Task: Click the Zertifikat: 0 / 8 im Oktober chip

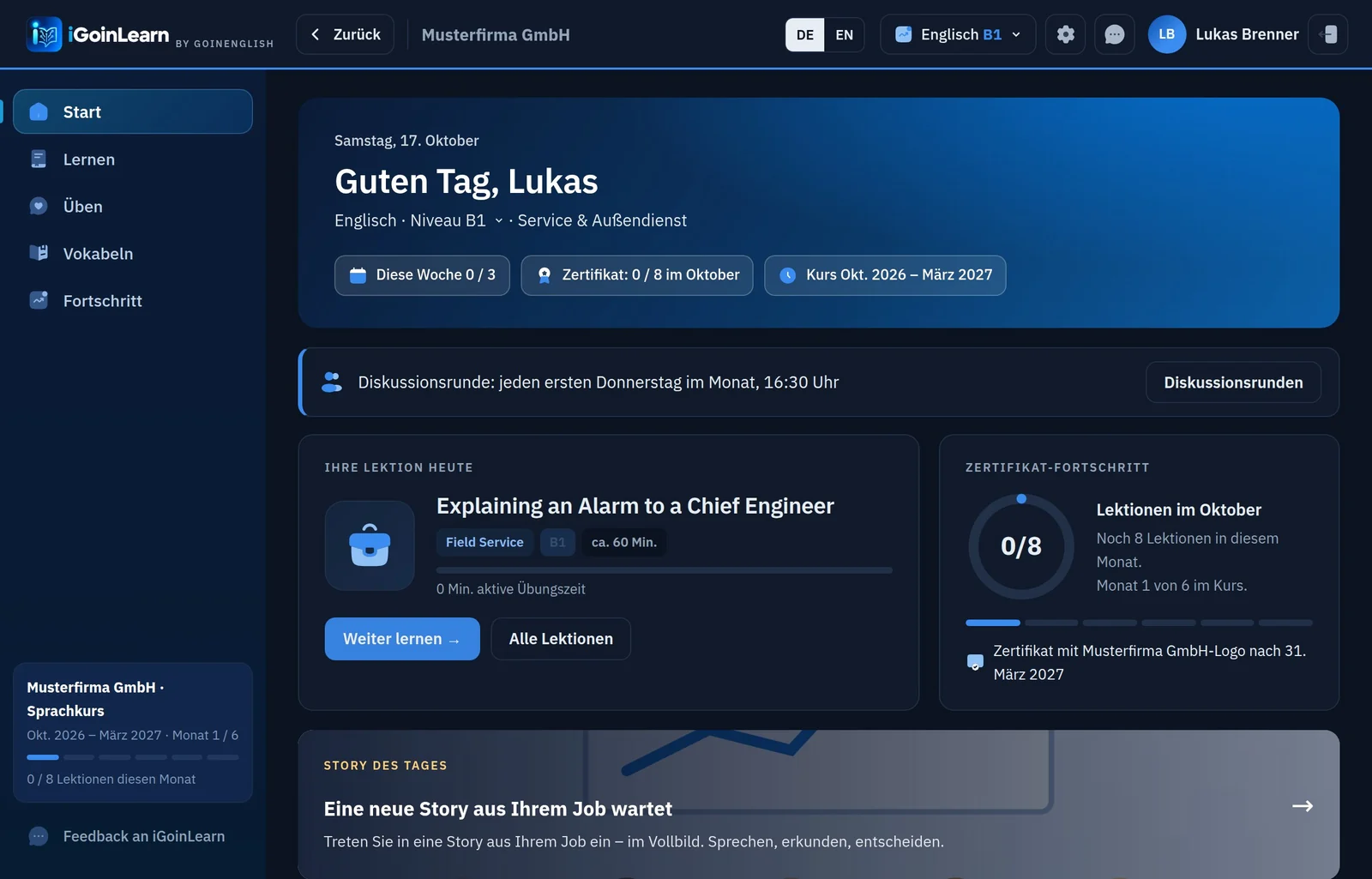Action: 637,275
